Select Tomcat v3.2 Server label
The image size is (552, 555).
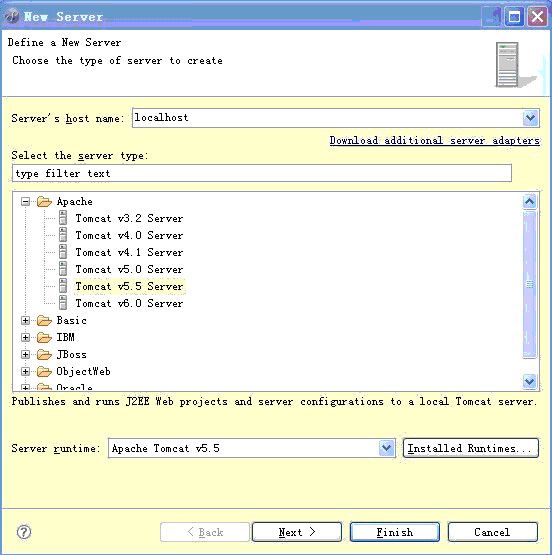click(129, 218)
